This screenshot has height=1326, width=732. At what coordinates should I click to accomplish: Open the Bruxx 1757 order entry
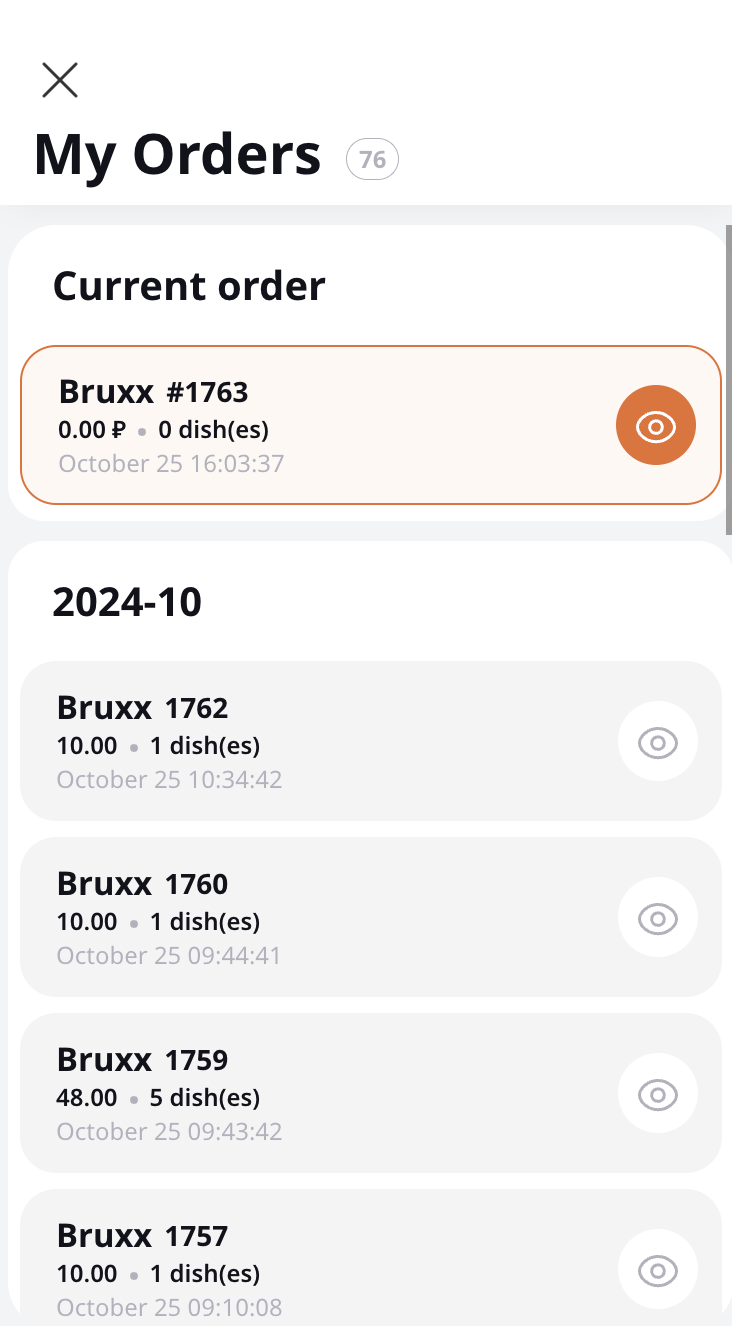click(x=371, y=1258)
